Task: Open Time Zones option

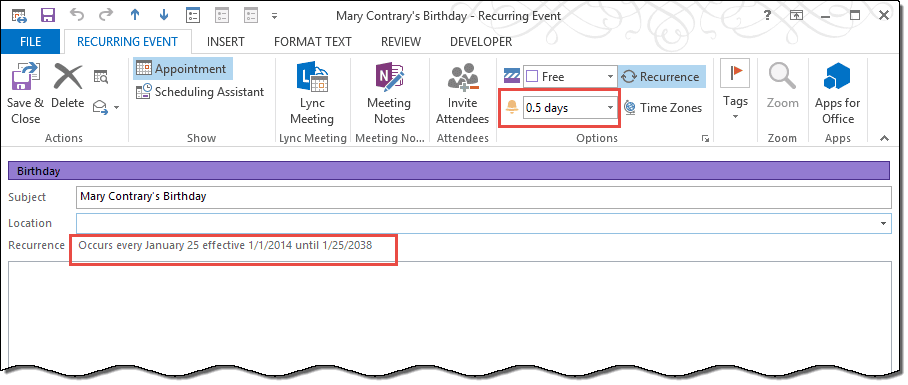Action: coord(664,108)
